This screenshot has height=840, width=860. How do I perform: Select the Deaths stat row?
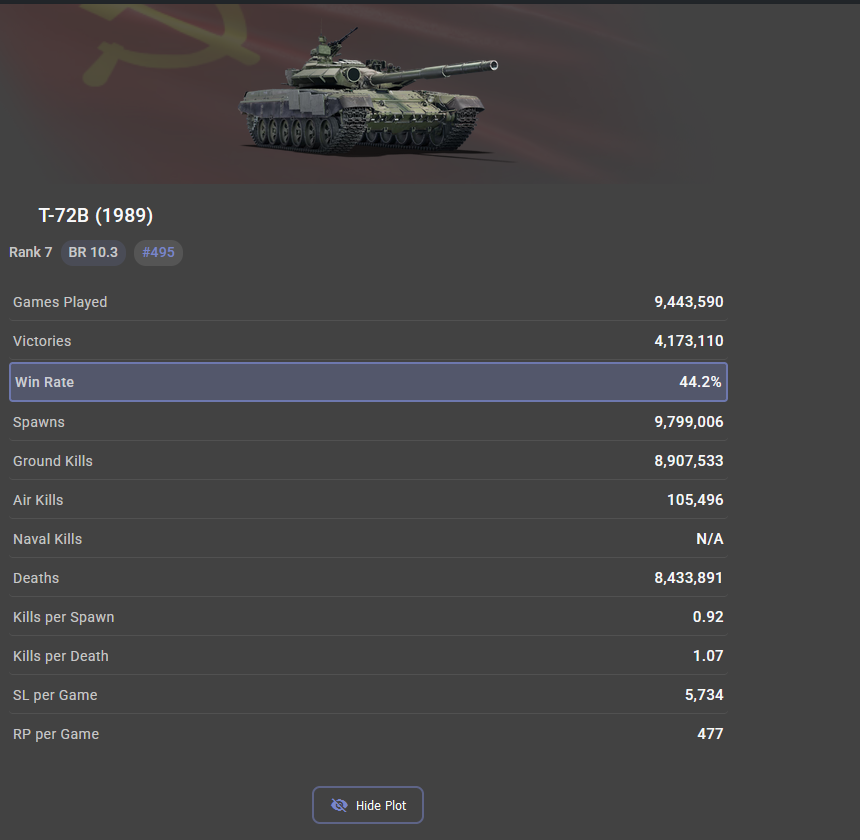click(369, 577)
